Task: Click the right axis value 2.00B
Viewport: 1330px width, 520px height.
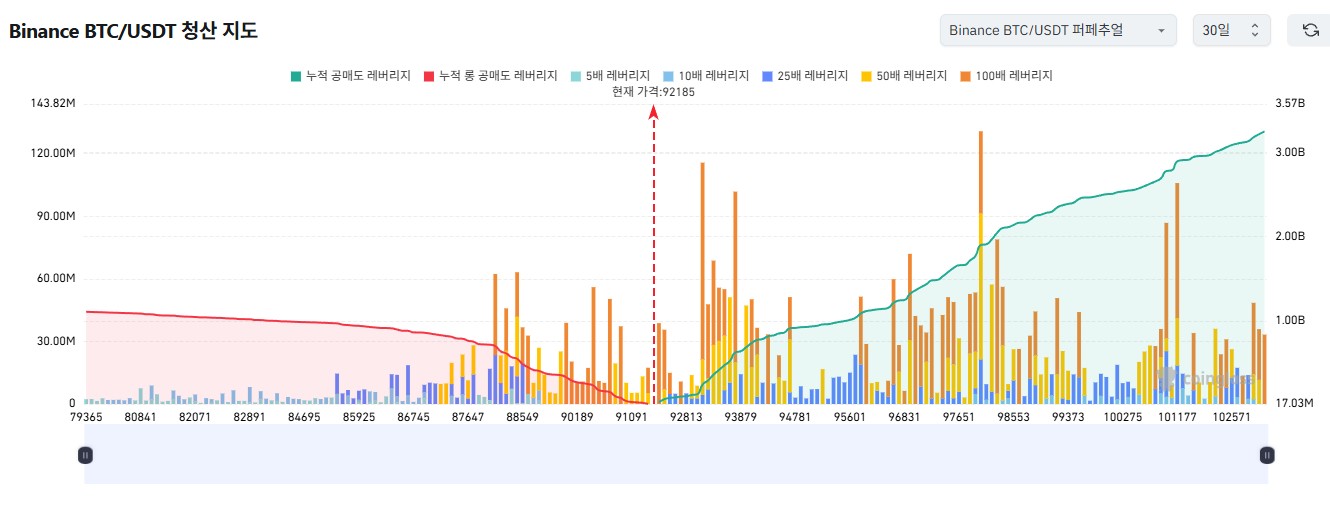Action: [1291, 236]
